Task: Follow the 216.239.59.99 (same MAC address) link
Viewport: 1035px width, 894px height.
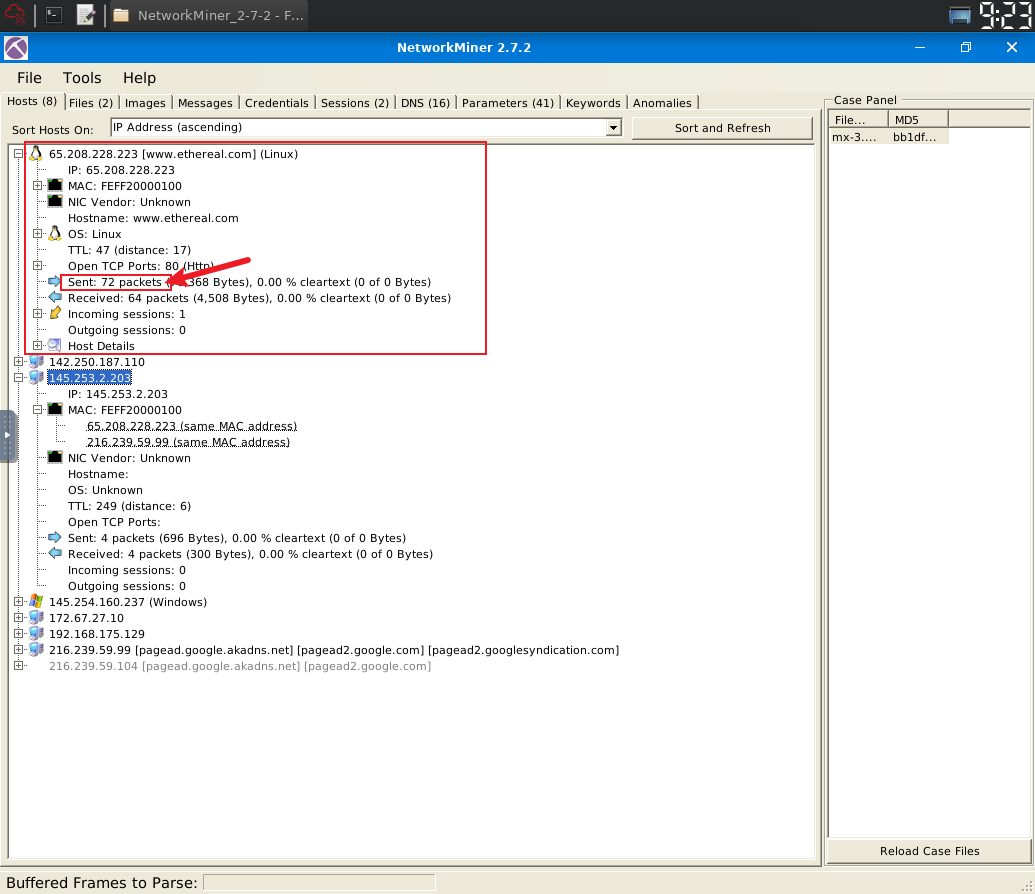Action: click(188, 442)
